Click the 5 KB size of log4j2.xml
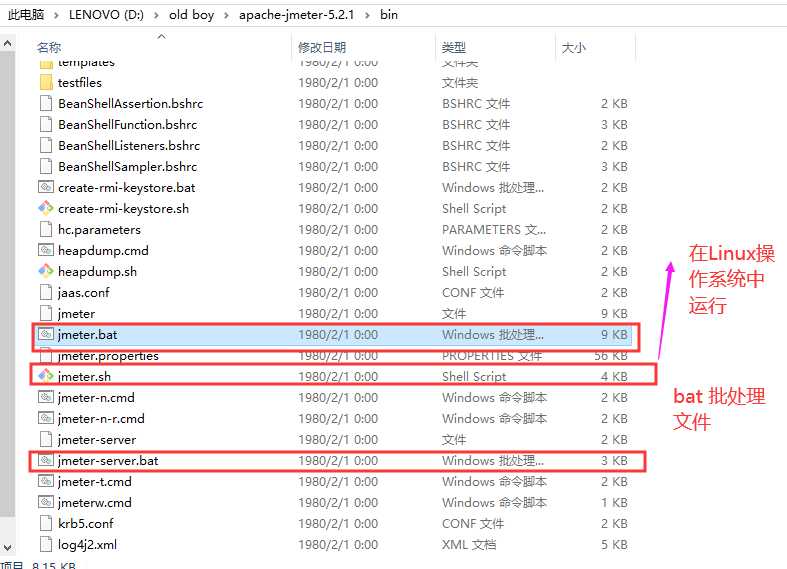 coord(614,544)
